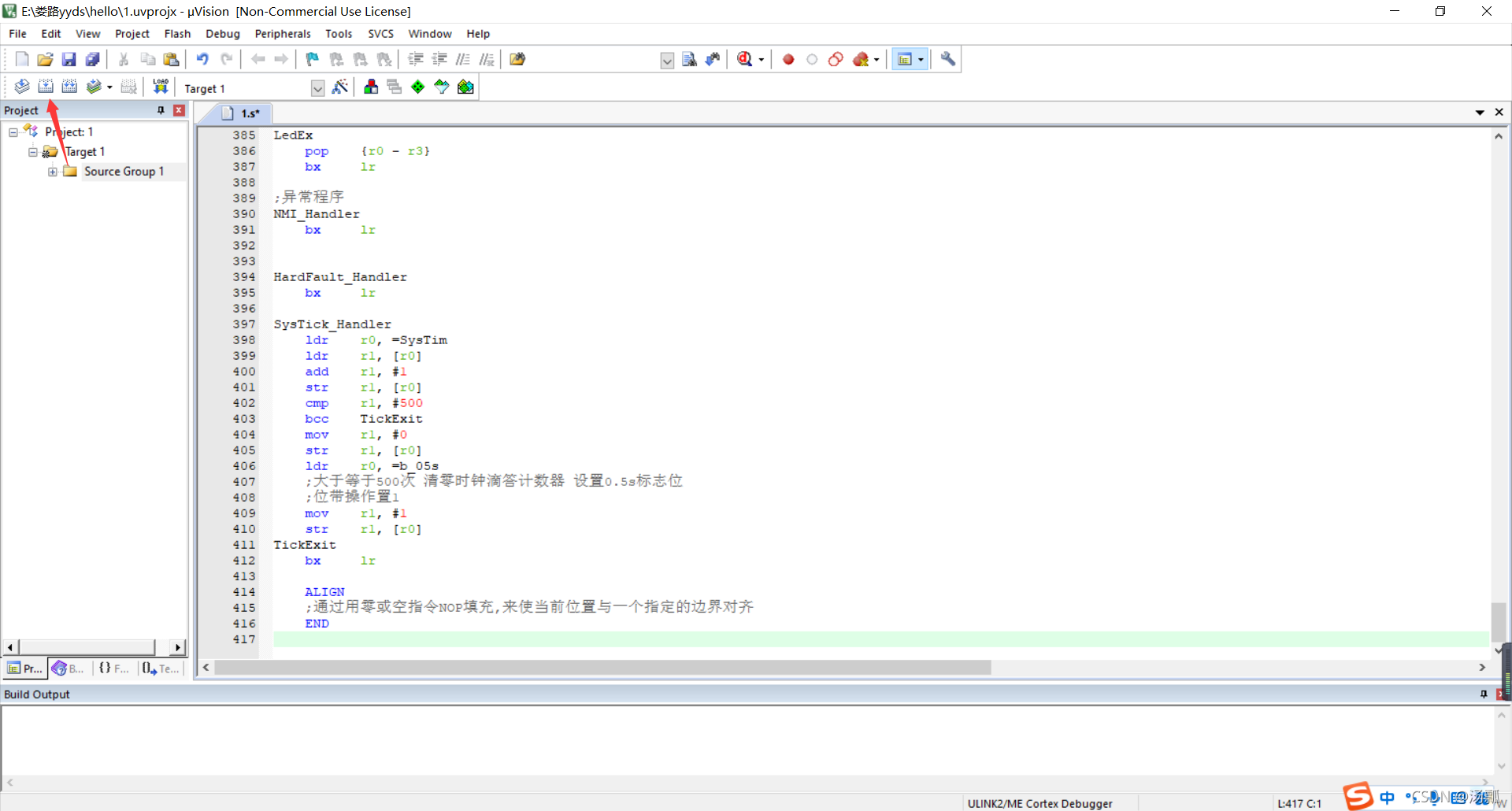Open Options for Target

pos(340,87)
